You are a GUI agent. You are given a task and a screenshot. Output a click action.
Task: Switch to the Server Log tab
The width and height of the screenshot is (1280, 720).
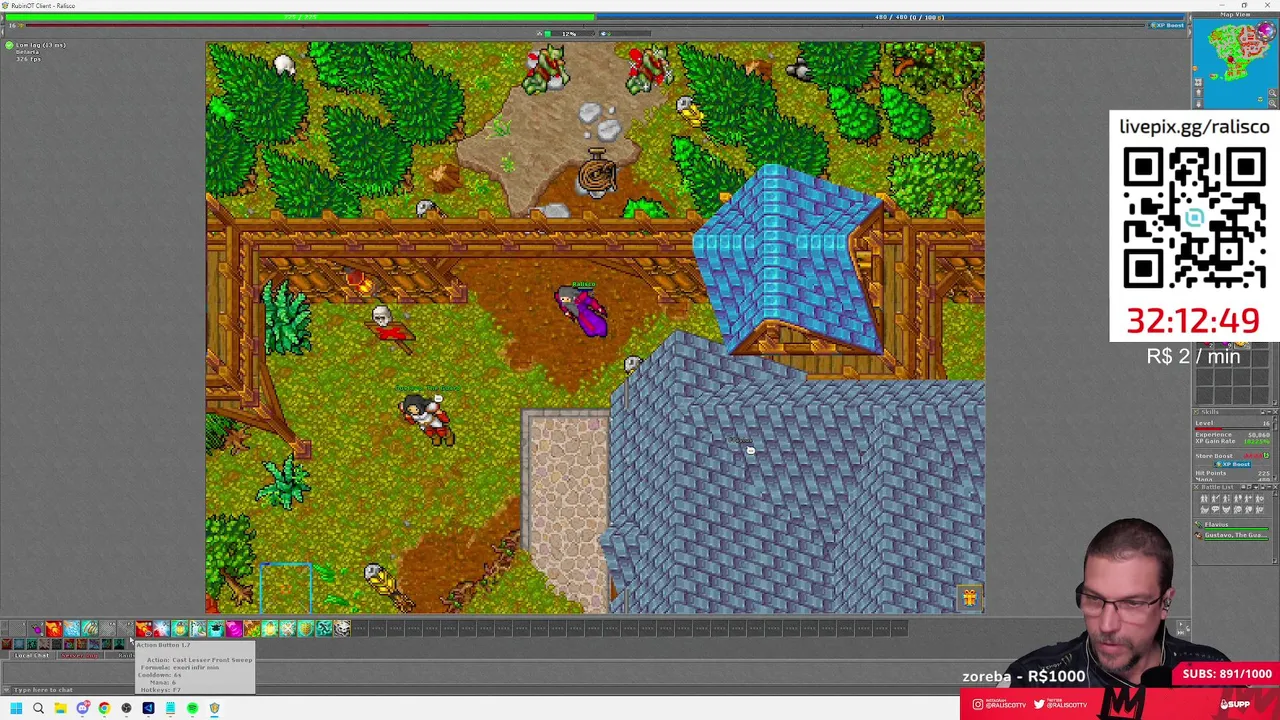point(80,655)
